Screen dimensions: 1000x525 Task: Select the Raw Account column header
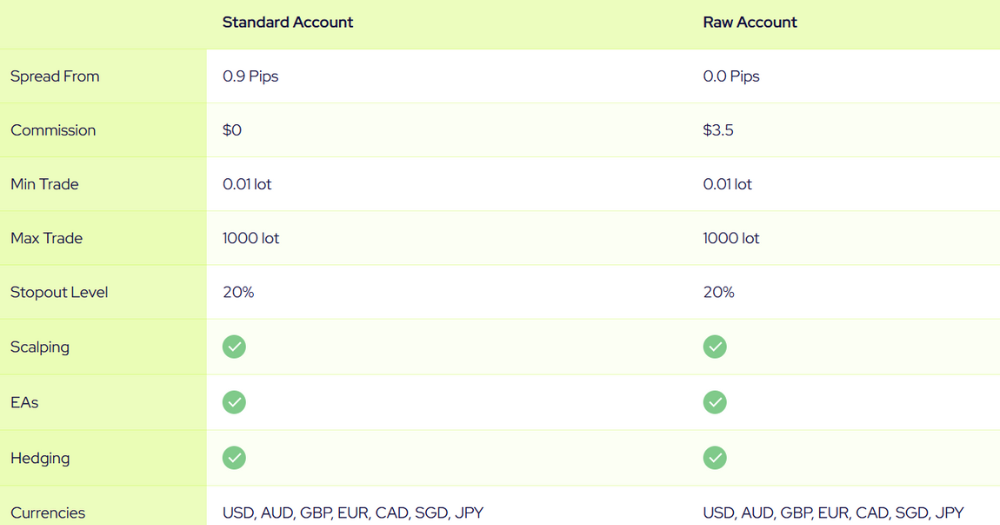(x=750, y=22)
